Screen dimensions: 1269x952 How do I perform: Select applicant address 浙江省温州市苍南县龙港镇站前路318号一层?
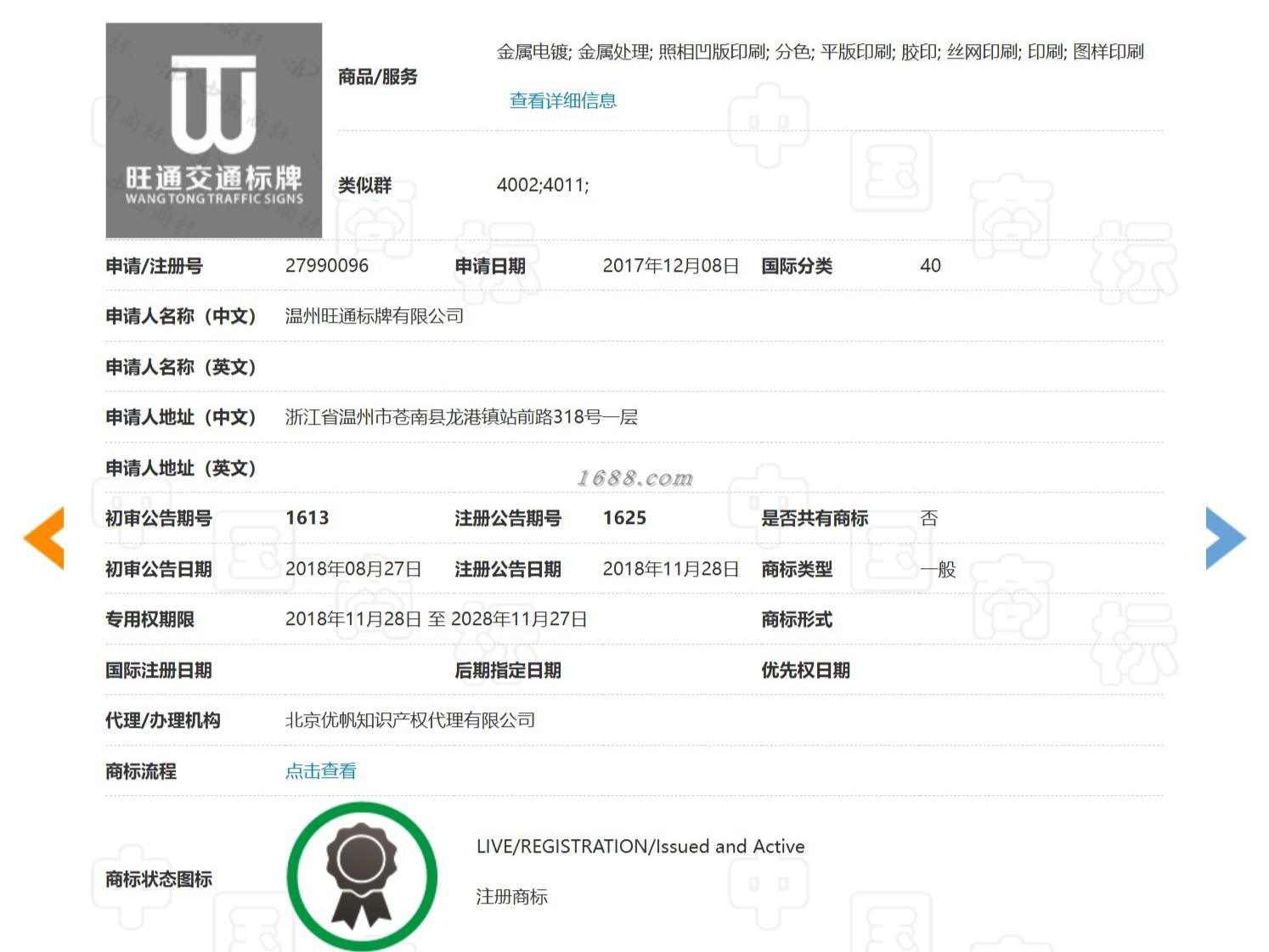tap(461, 417)
